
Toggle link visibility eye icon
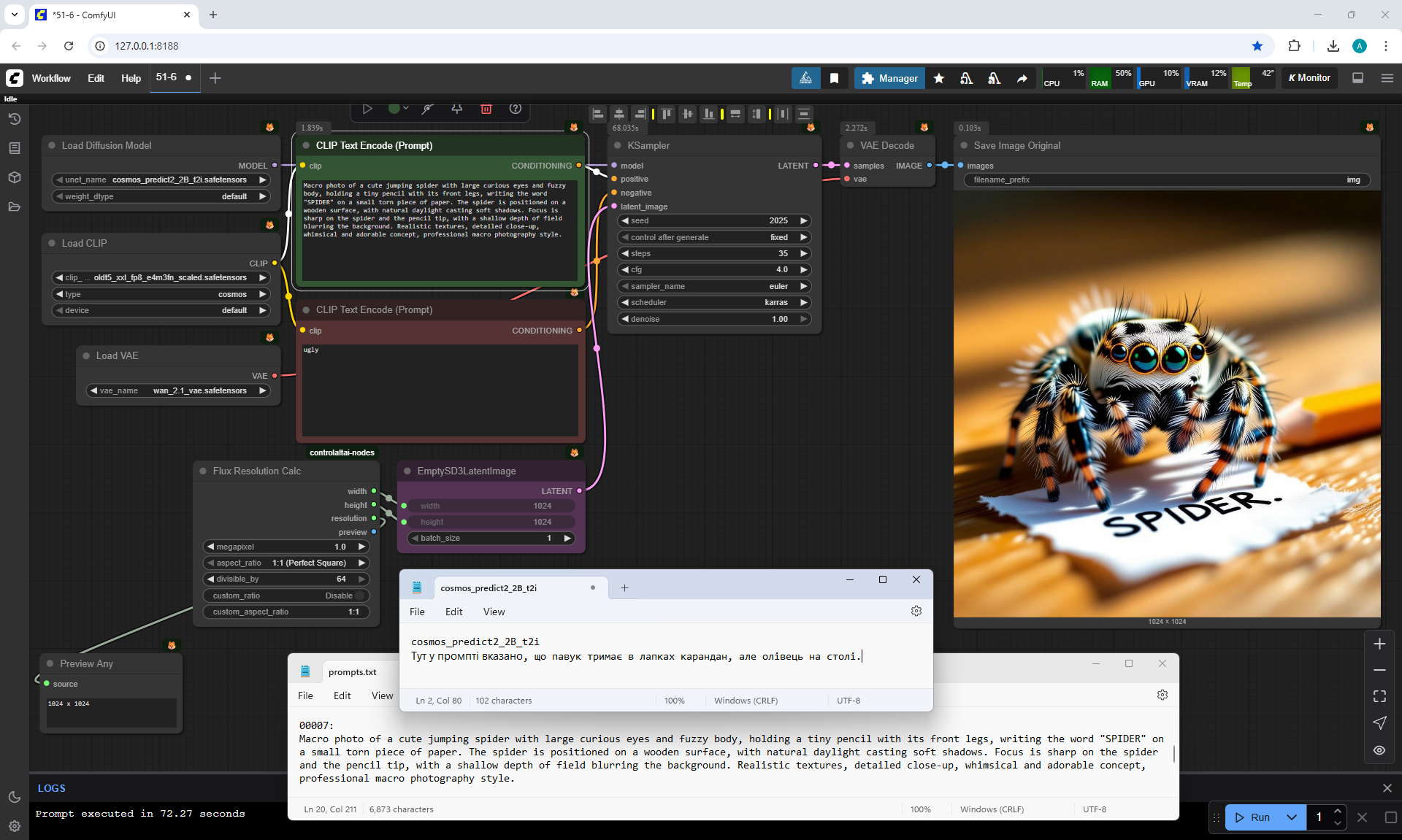point(1379,750)
